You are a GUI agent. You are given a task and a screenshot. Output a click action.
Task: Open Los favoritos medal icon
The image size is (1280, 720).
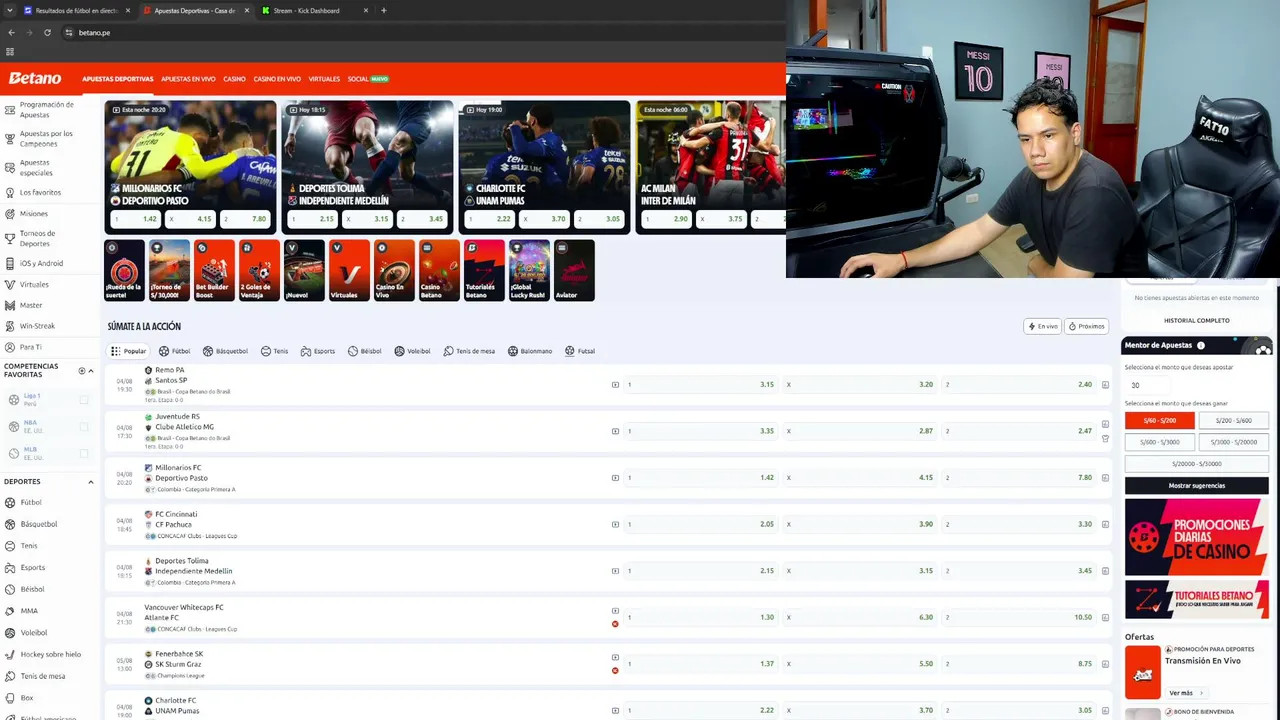click(10, 192)
